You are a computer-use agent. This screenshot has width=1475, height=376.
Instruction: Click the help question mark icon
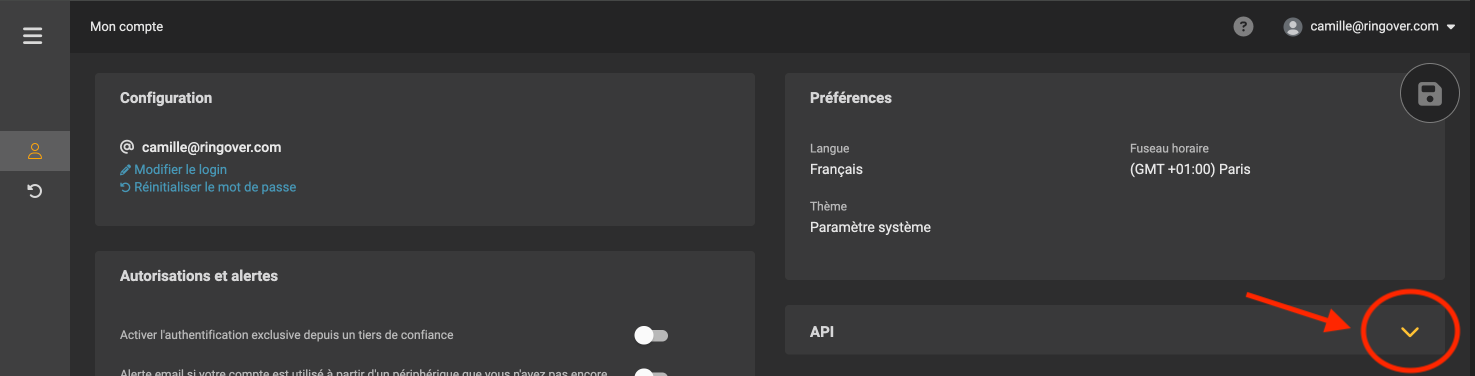[1243, 27]
